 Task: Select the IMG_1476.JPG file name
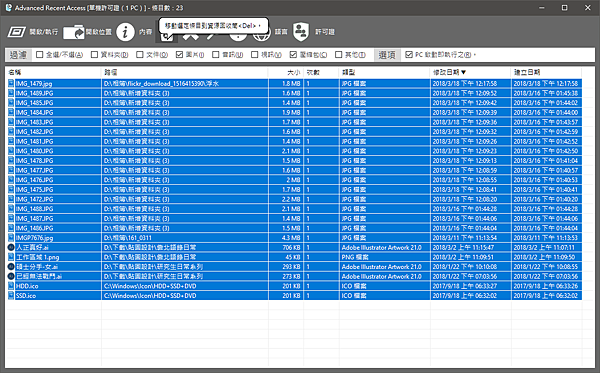tap(34, 180)
